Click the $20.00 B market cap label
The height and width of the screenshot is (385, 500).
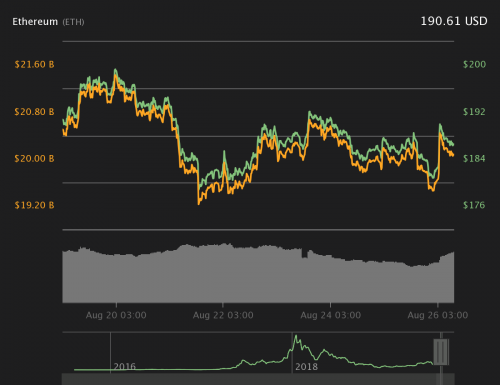click(x=34, y=158)
